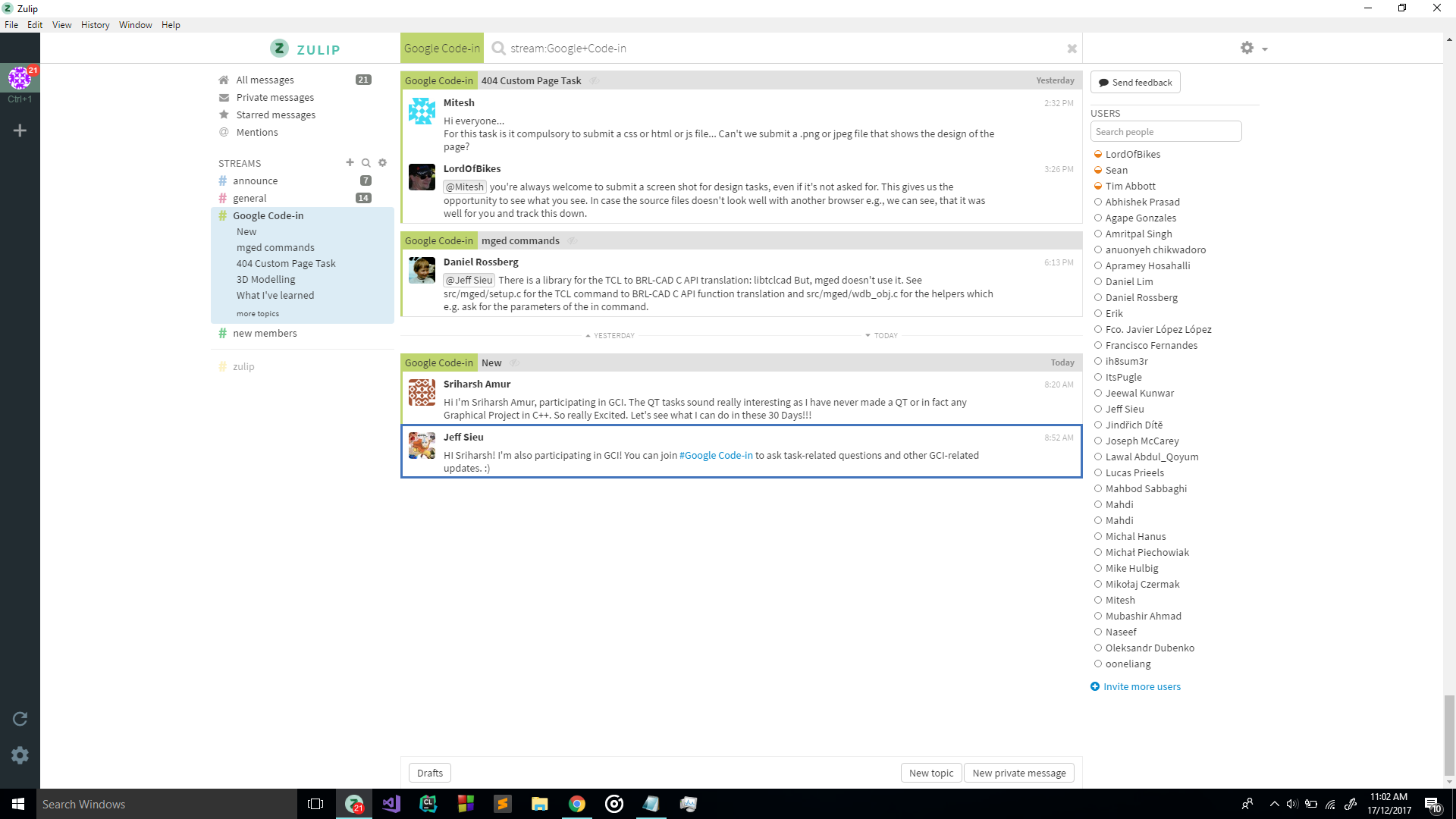Open File Explorer from the taskbar
The width and height of the screenshot is (1456, 819).
540,804
